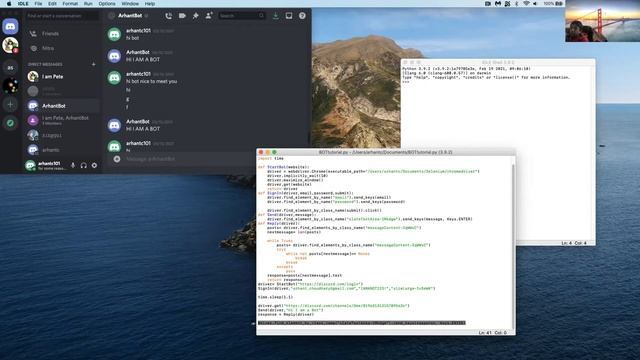640x360 pixels.
Task: Click the arhantc101 user avatar at panel bottom
Action: 30,165
